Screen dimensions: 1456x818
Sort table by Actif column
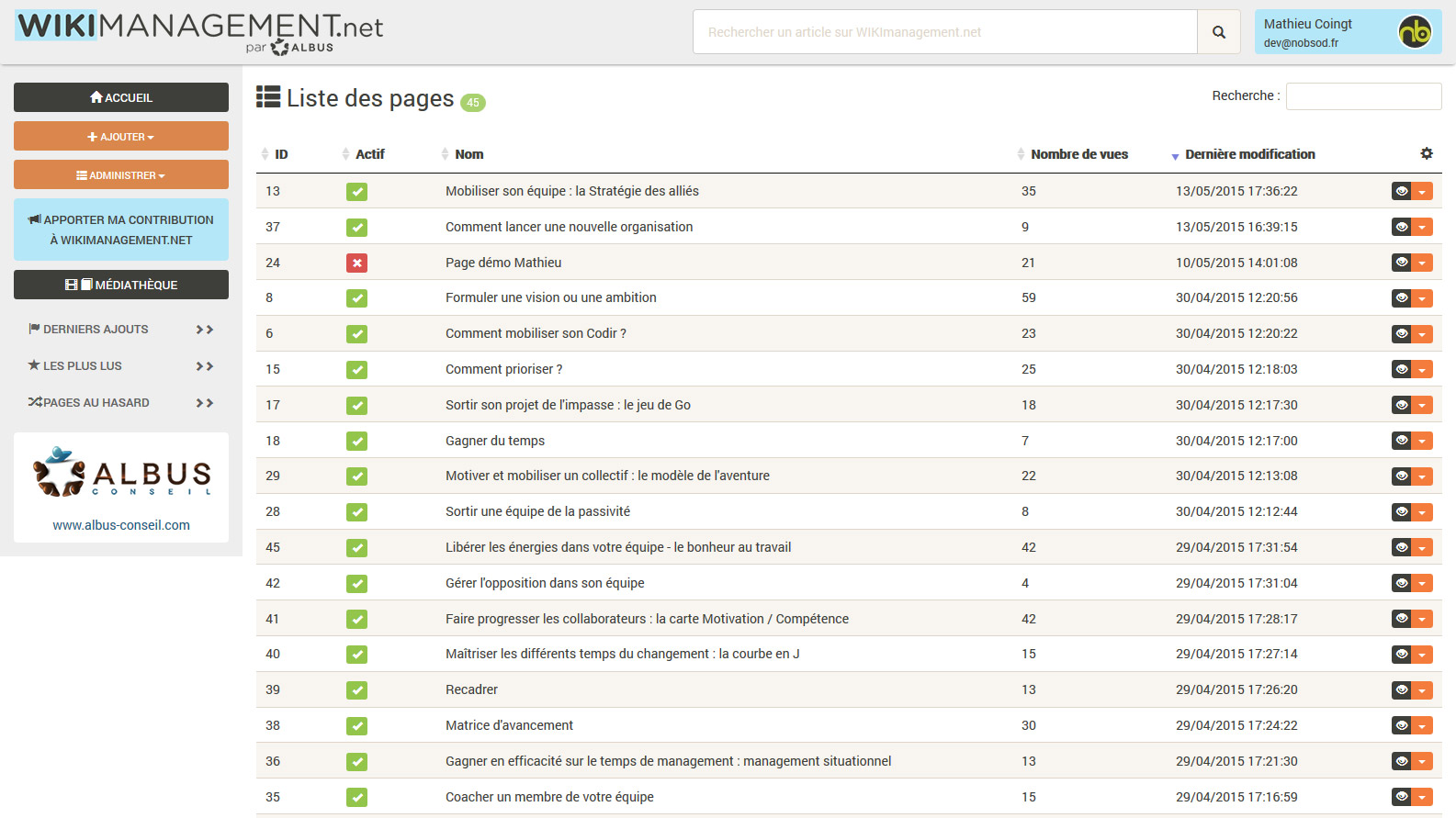tap(370, 154)
